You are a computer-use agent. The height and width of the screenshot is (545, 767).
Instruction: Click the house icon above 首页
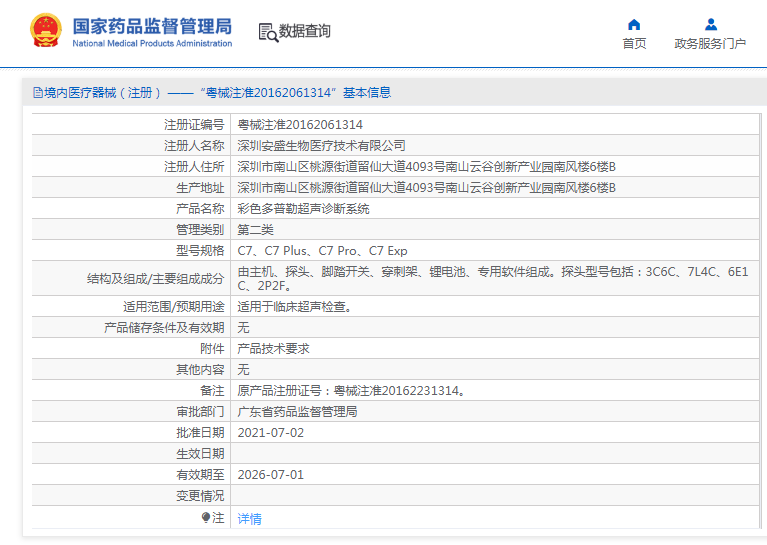tap(634, 24)
